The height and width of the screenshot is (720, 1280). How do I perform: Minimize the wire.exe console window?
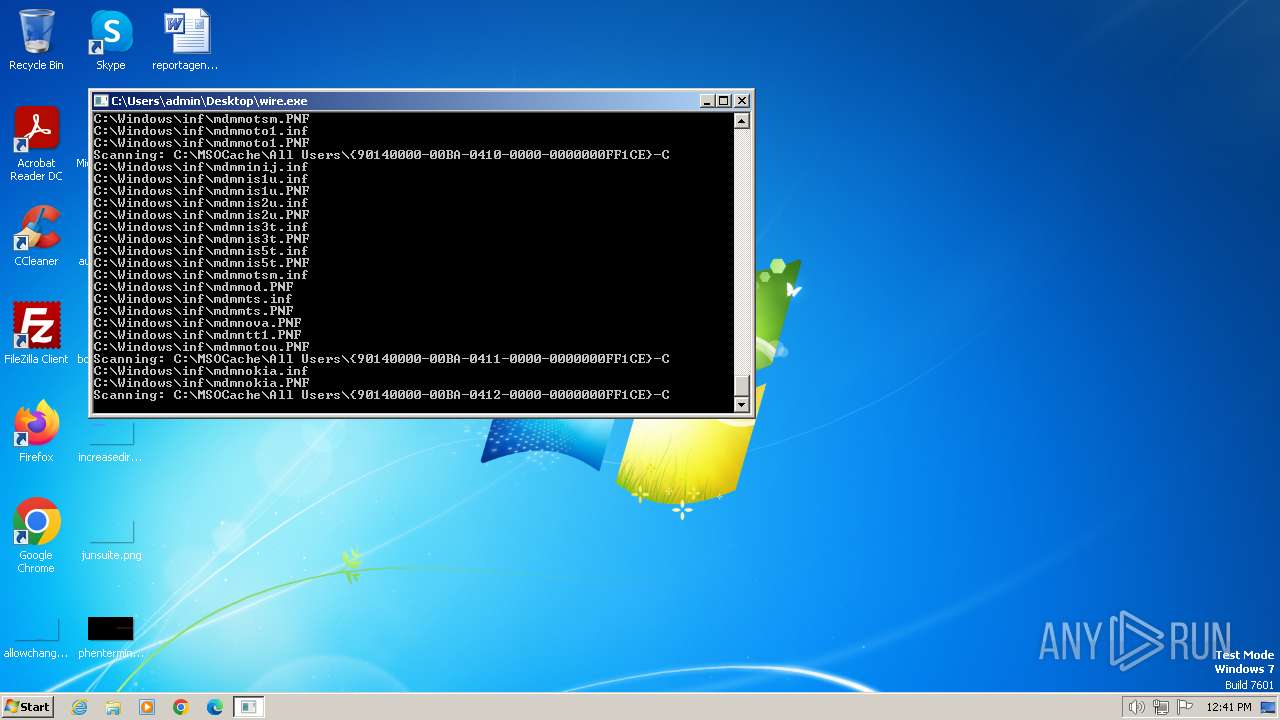click(707, 101)
